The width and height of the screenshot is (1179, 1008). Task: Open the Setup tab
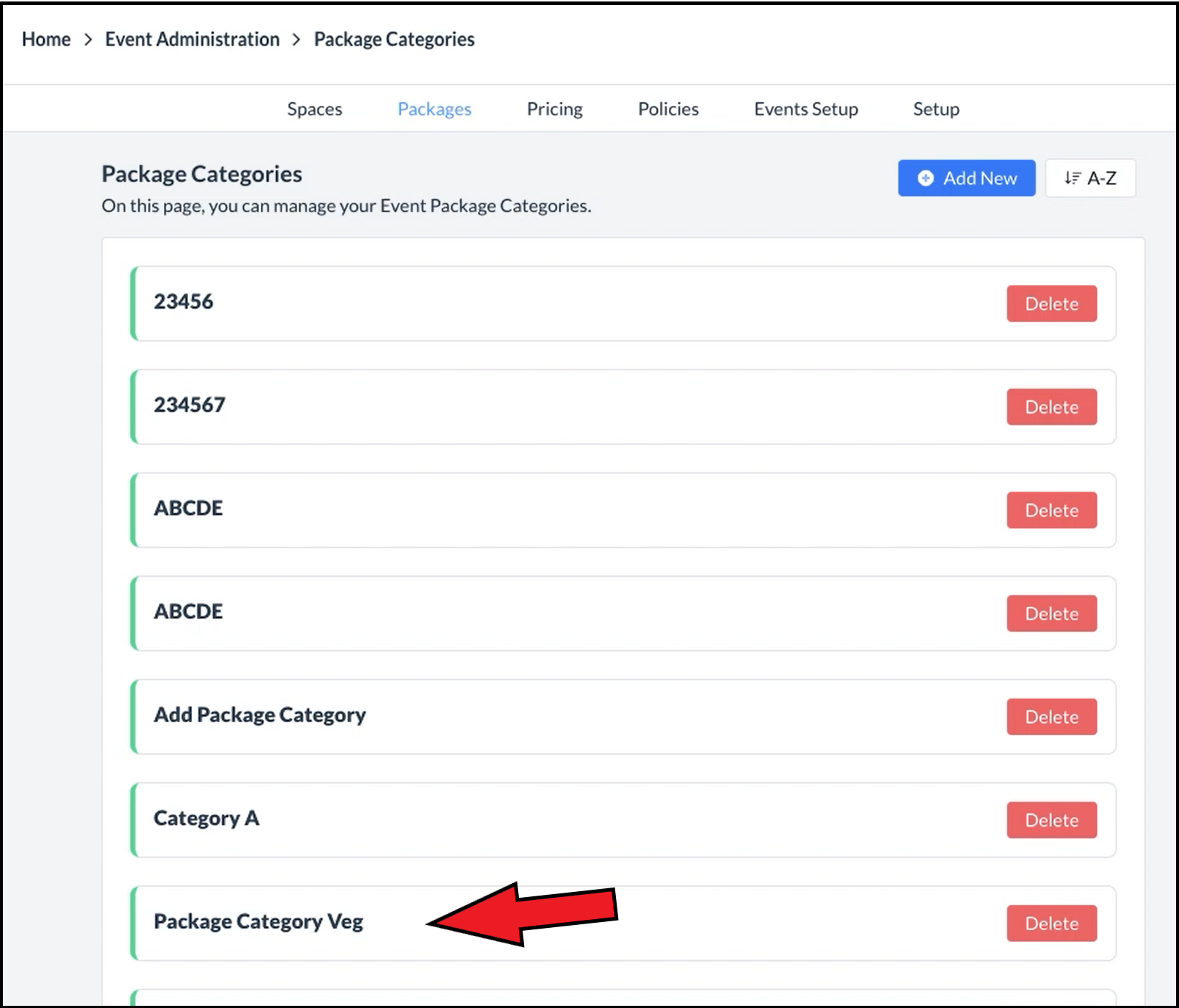(x=936, y=109)
